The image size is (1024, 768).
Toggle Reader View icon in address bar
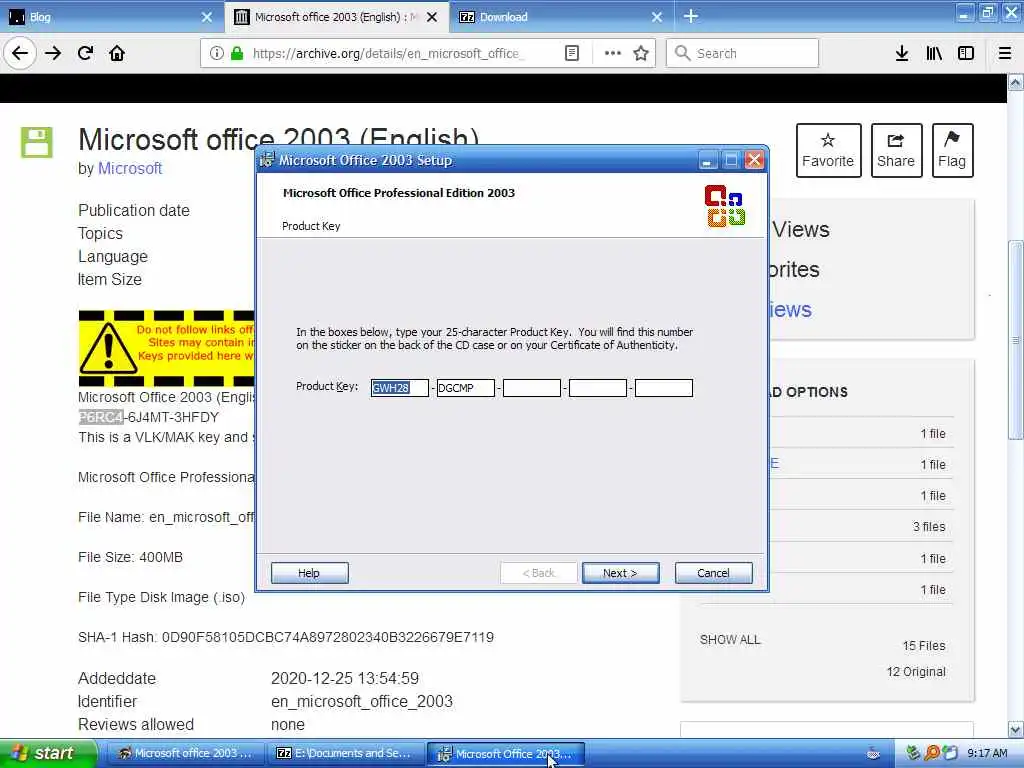[x=571, y=54]
